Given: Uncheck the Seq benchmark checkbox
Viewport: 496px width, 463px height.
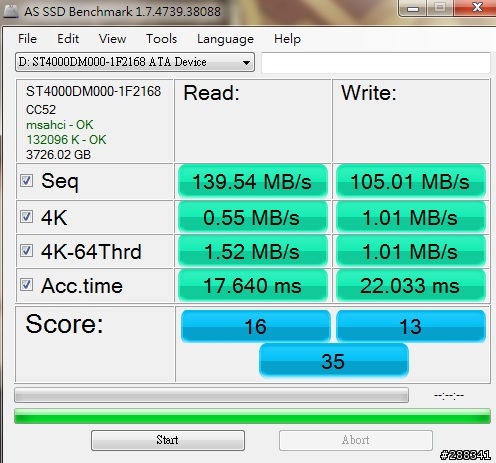Looking at the screenshot, I should point(26,181).
